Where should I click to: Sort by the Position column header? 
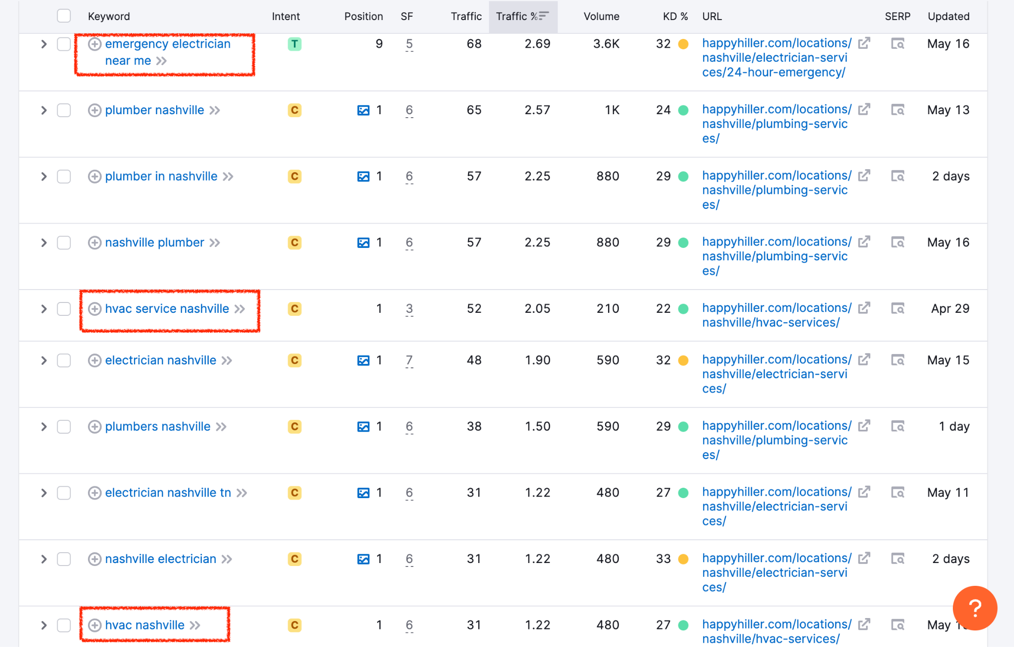pos(363,16)
